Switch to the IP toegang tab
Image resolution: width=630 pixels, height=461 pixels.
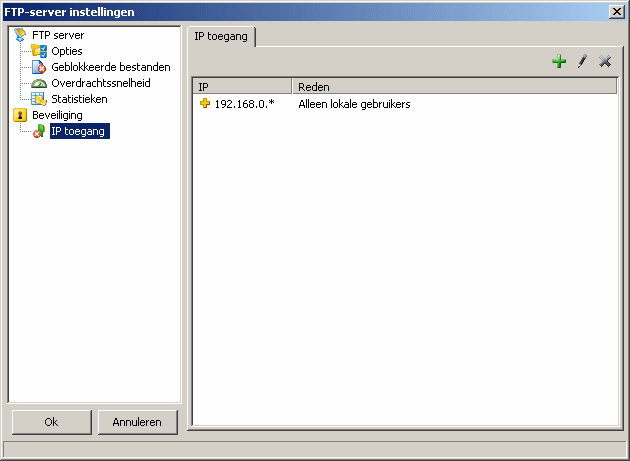pos(221,37)
